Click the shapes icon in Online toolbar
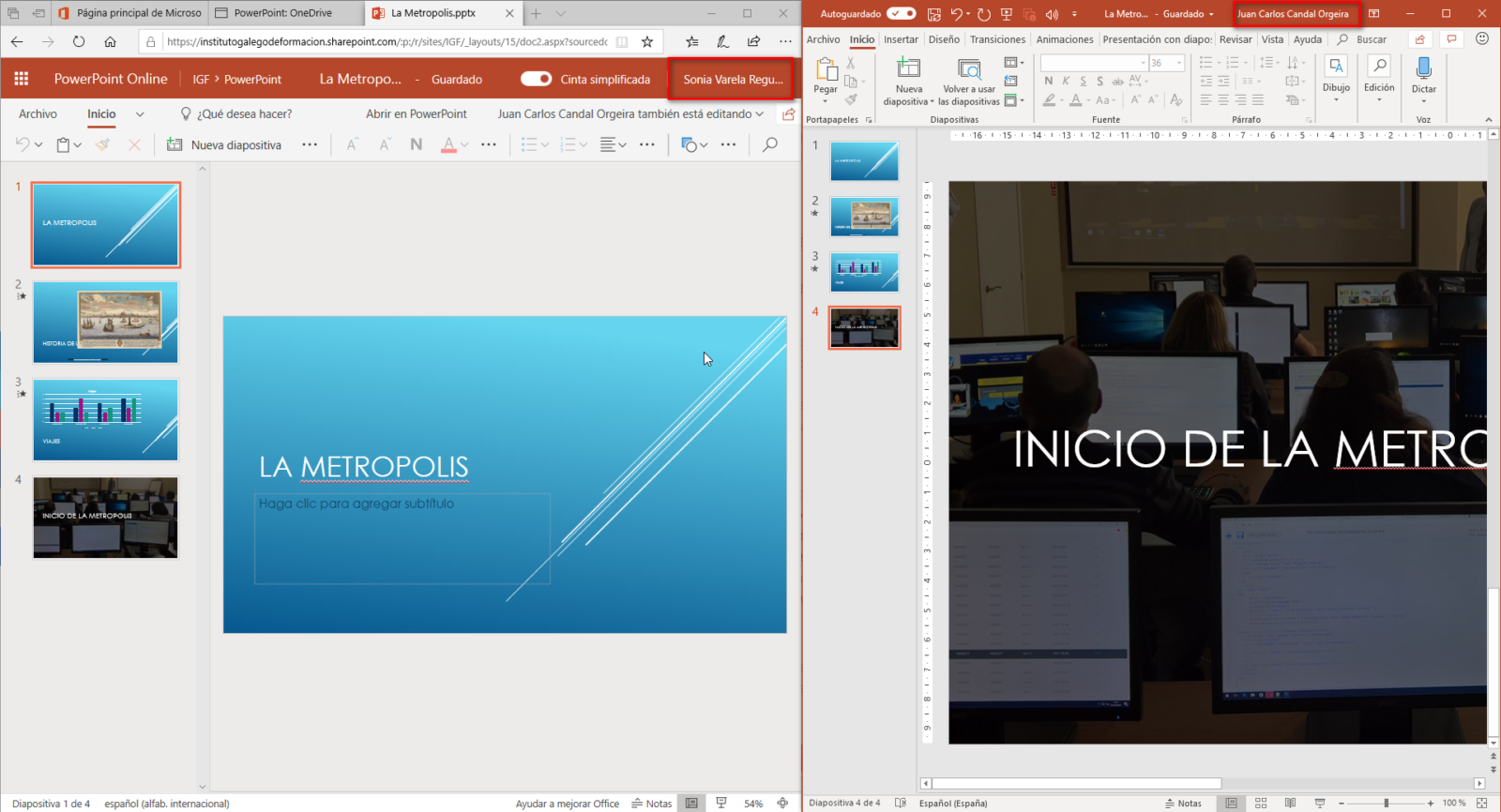The height and width of the screenshot is (812, 1501). point(690,144)
